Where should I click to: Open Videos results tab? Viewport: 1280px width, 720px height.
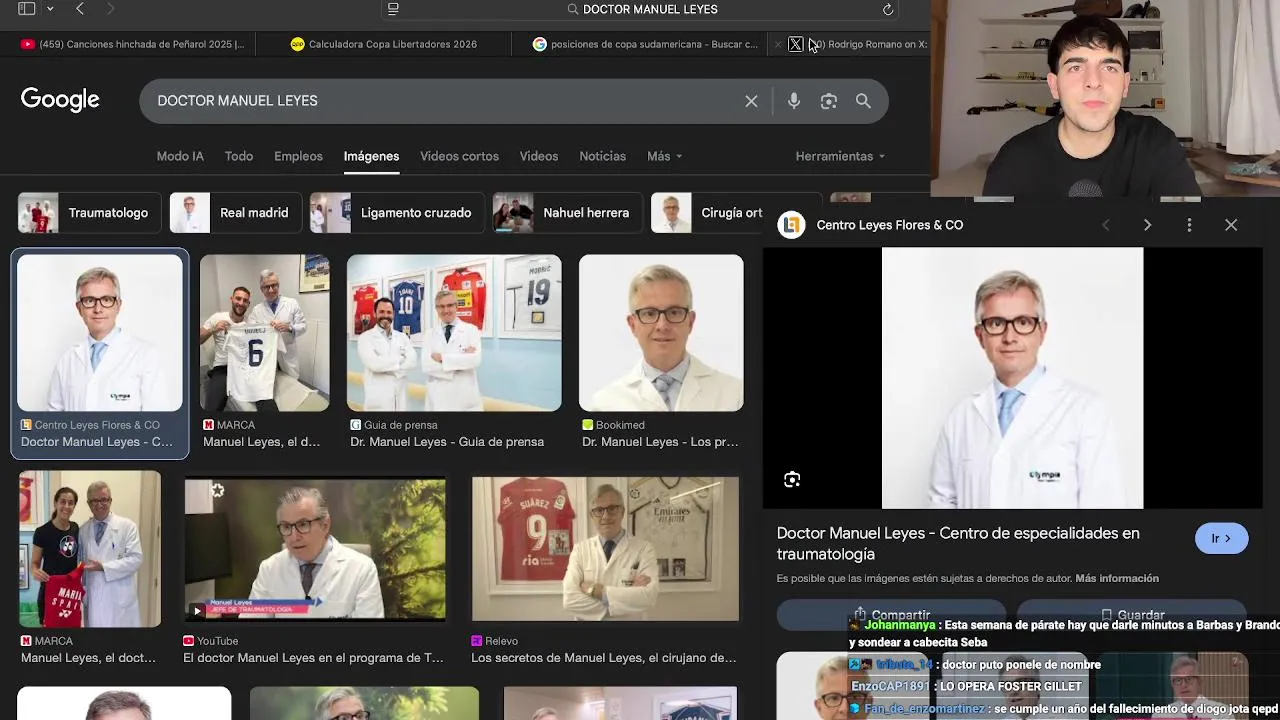(x=539, y=156)
